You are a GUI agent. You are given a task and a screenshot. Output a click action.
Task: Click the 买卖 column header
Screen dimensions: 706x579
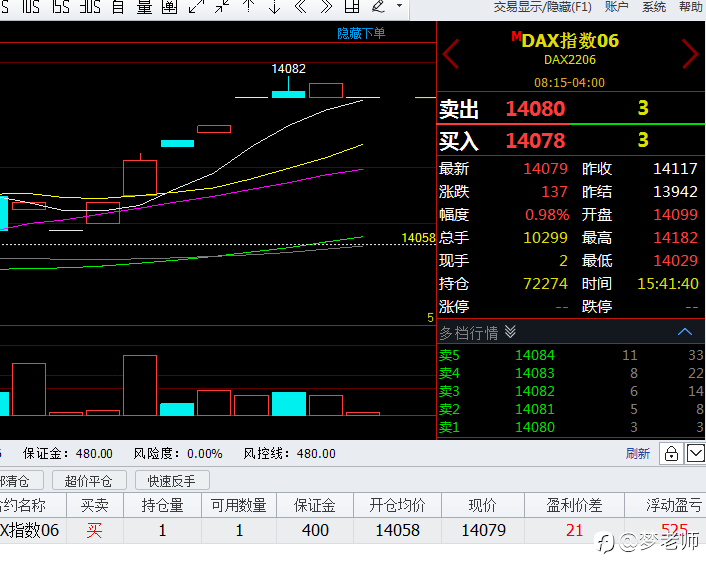click(95, 505)
